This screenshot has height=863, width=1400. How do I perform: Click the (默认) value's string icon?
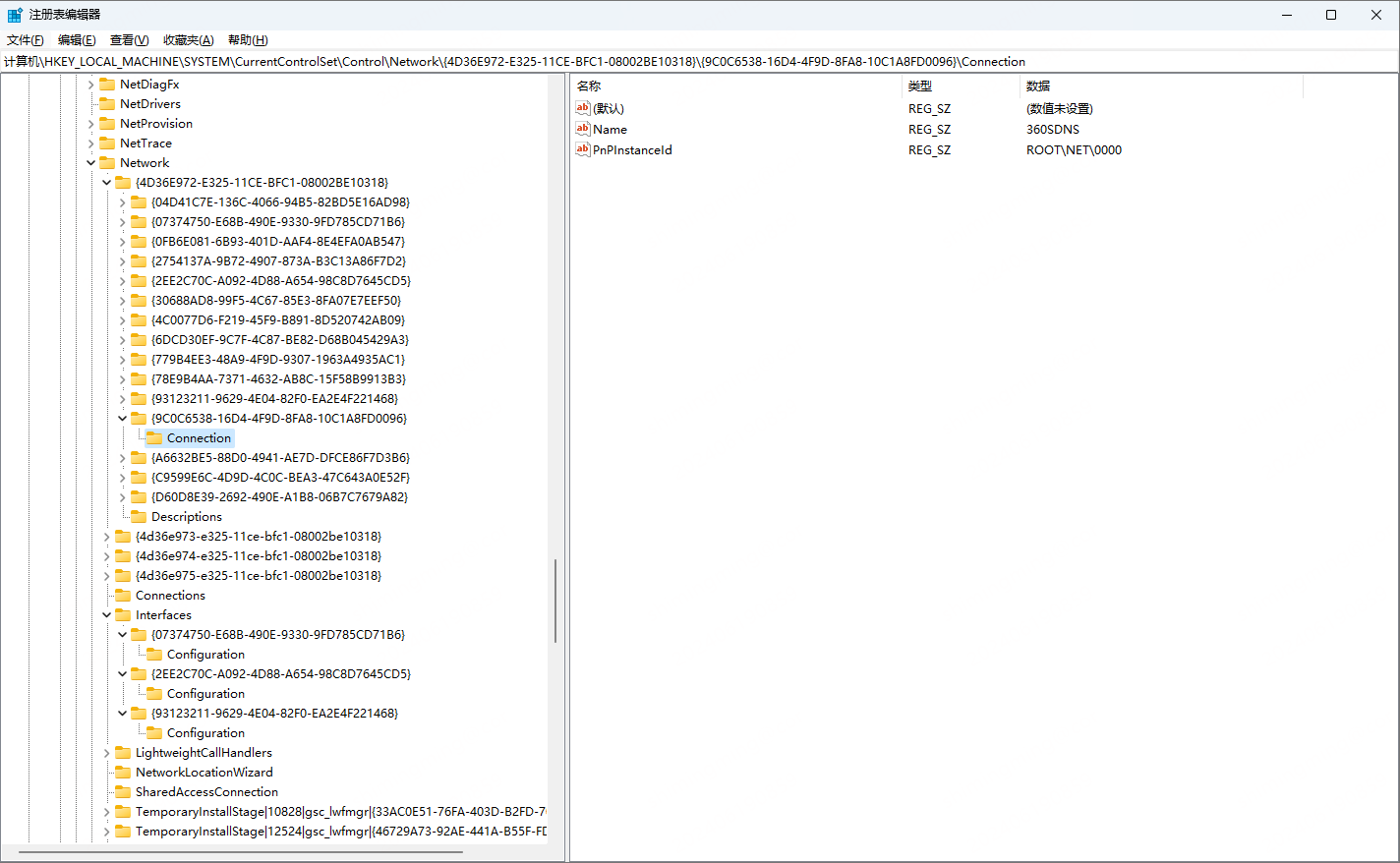(x=583, y=108)
